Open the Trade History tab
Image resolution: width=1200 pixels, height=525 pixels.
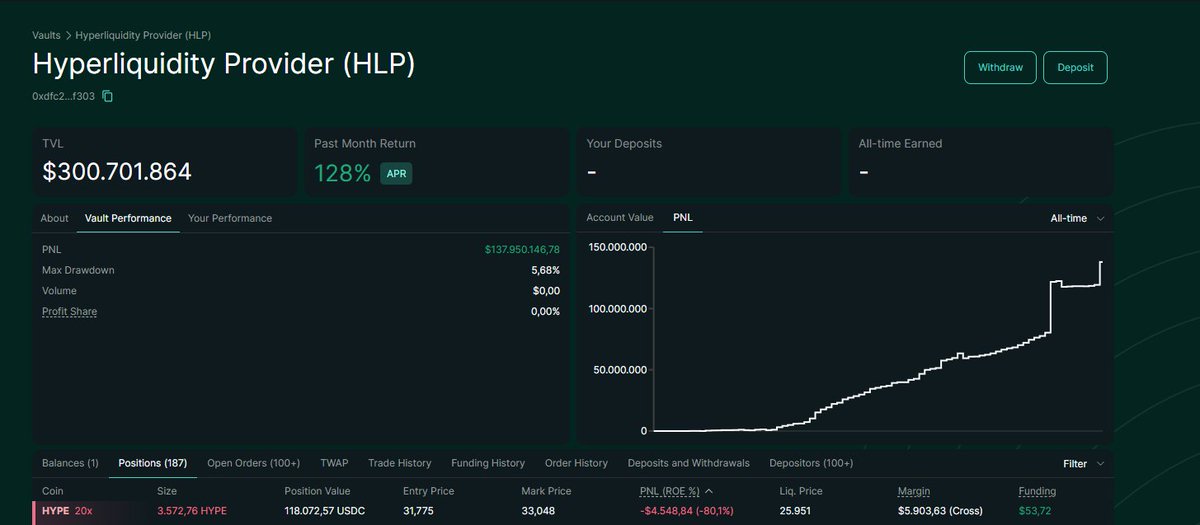point(400,463)
